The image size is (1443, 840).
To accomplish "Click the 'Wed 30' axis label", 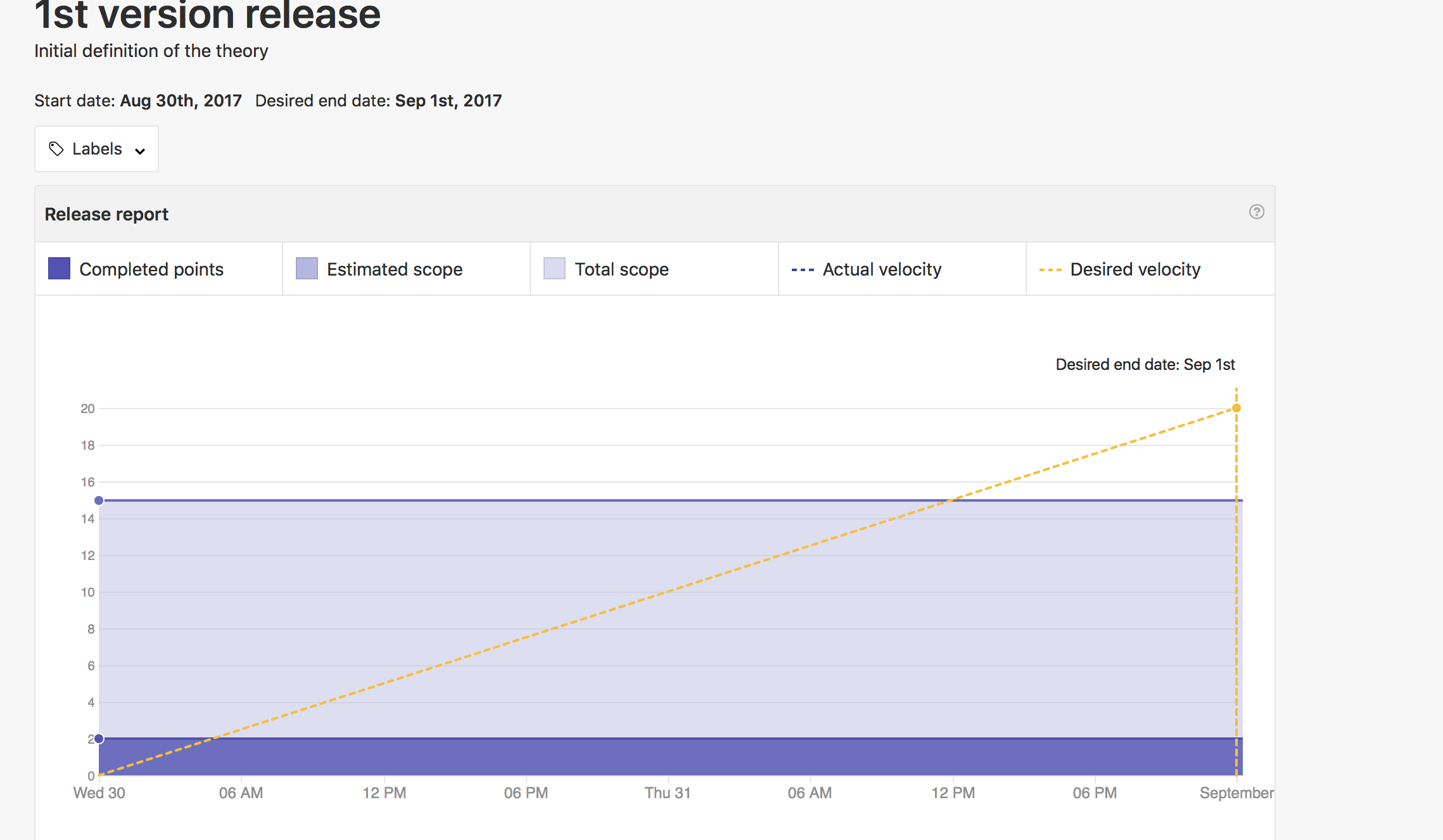I will tap(99, 793).
